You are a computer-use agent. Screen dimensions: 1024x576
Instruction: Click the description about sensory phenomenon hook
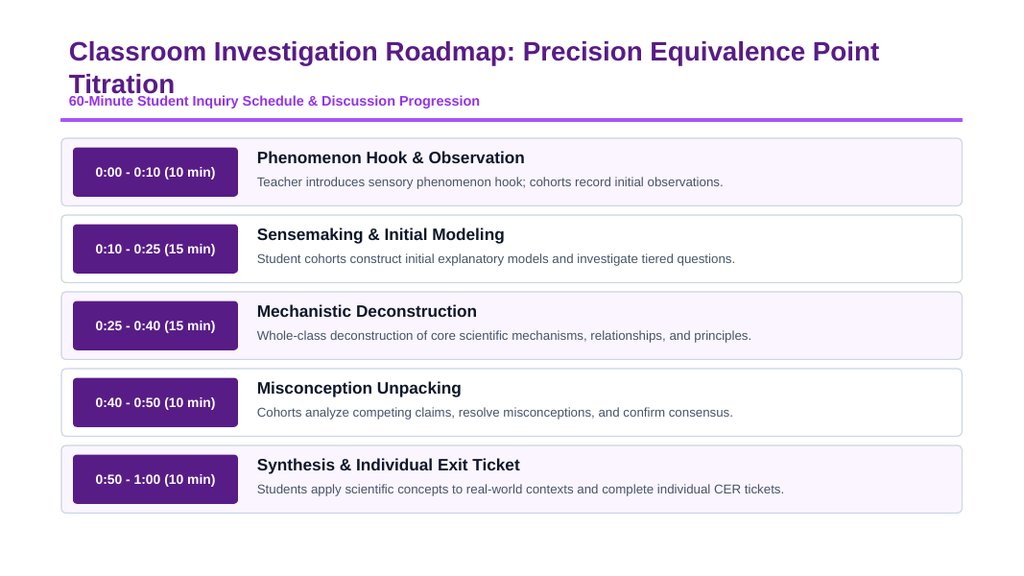coord(490,182)
